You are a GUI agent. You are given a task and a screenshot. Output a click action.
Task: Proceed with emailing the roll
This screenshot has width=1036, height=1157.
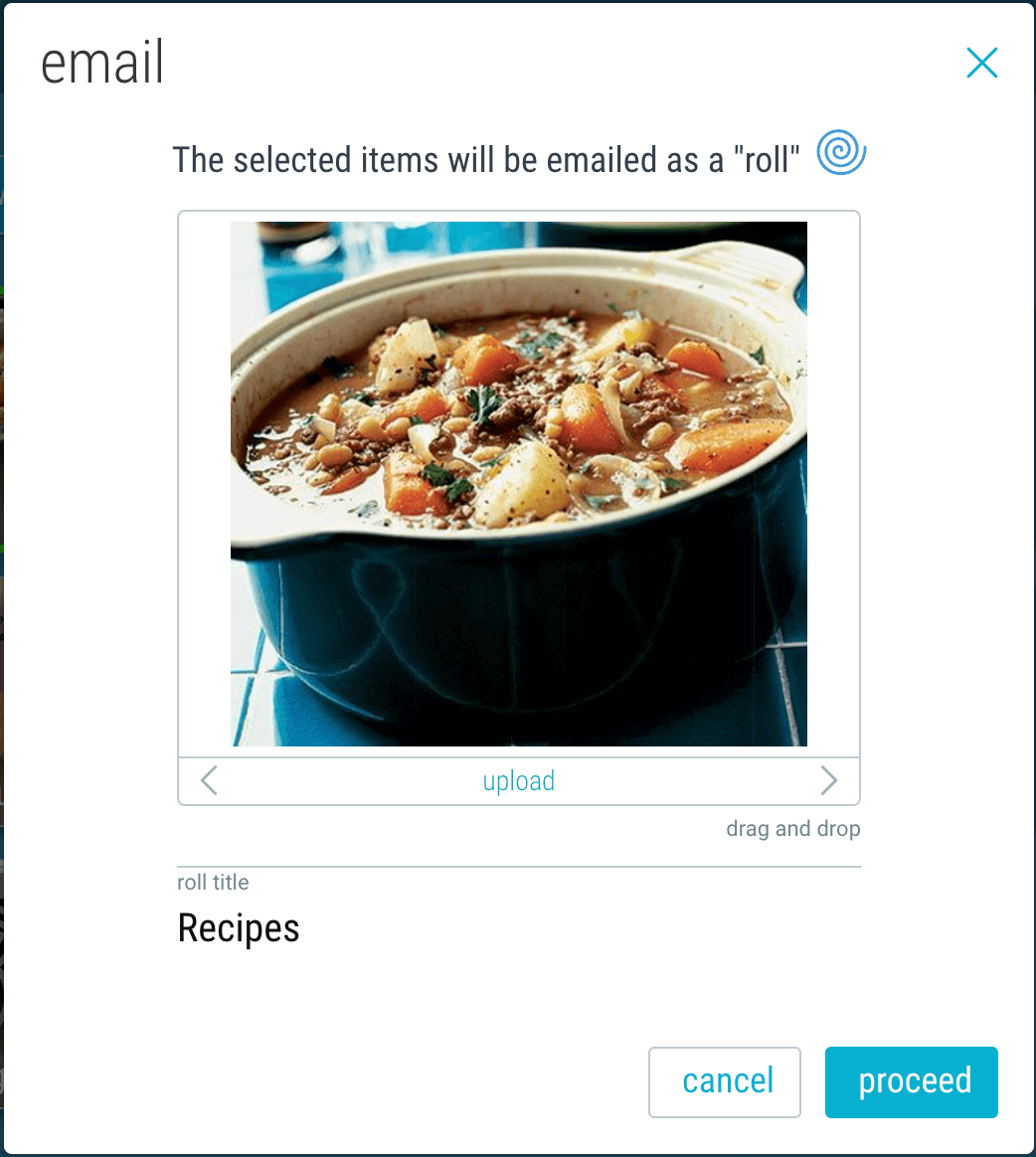click(x=912, y=1081)
